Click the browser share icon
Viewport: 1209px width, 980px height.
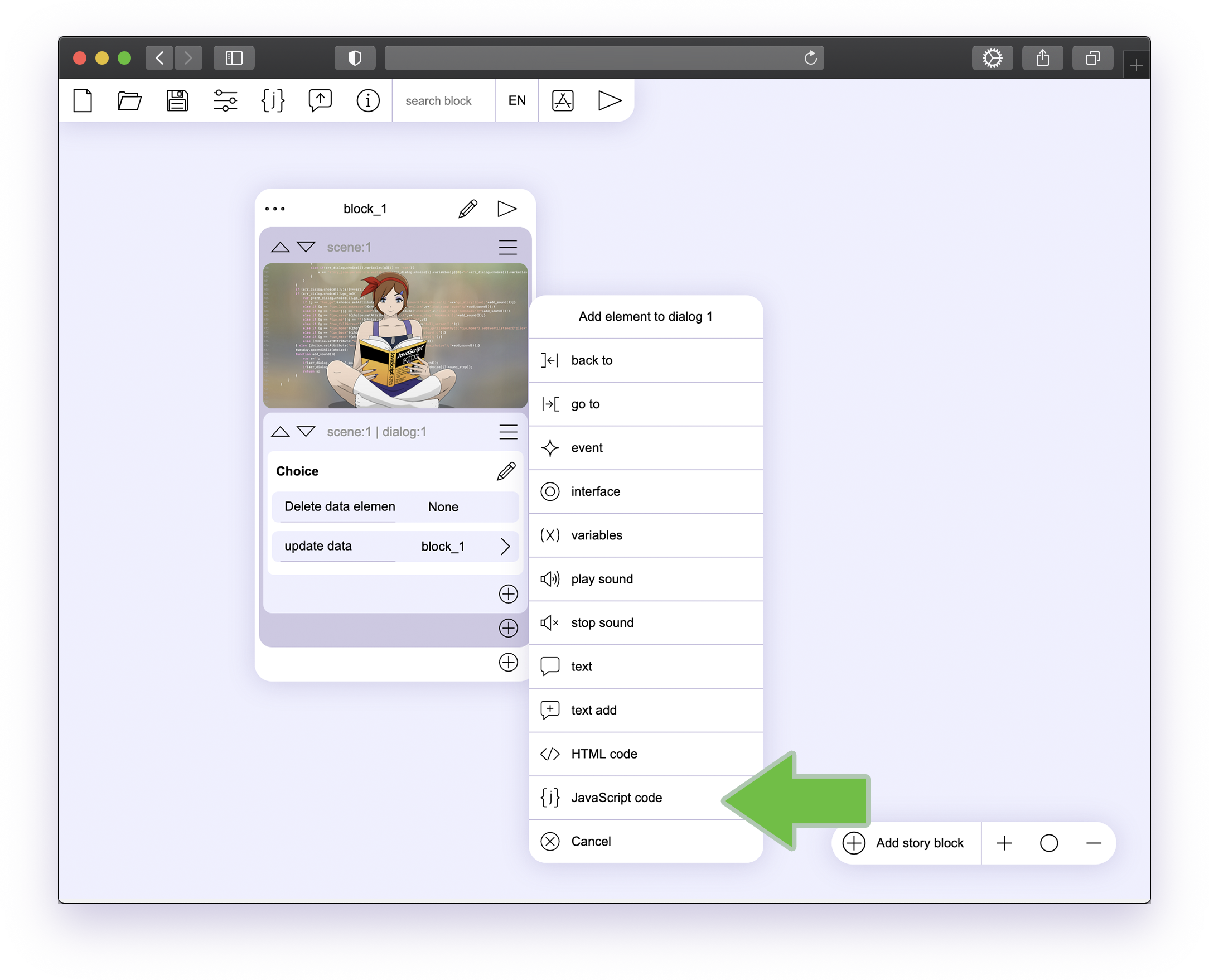click(1042, 58)
